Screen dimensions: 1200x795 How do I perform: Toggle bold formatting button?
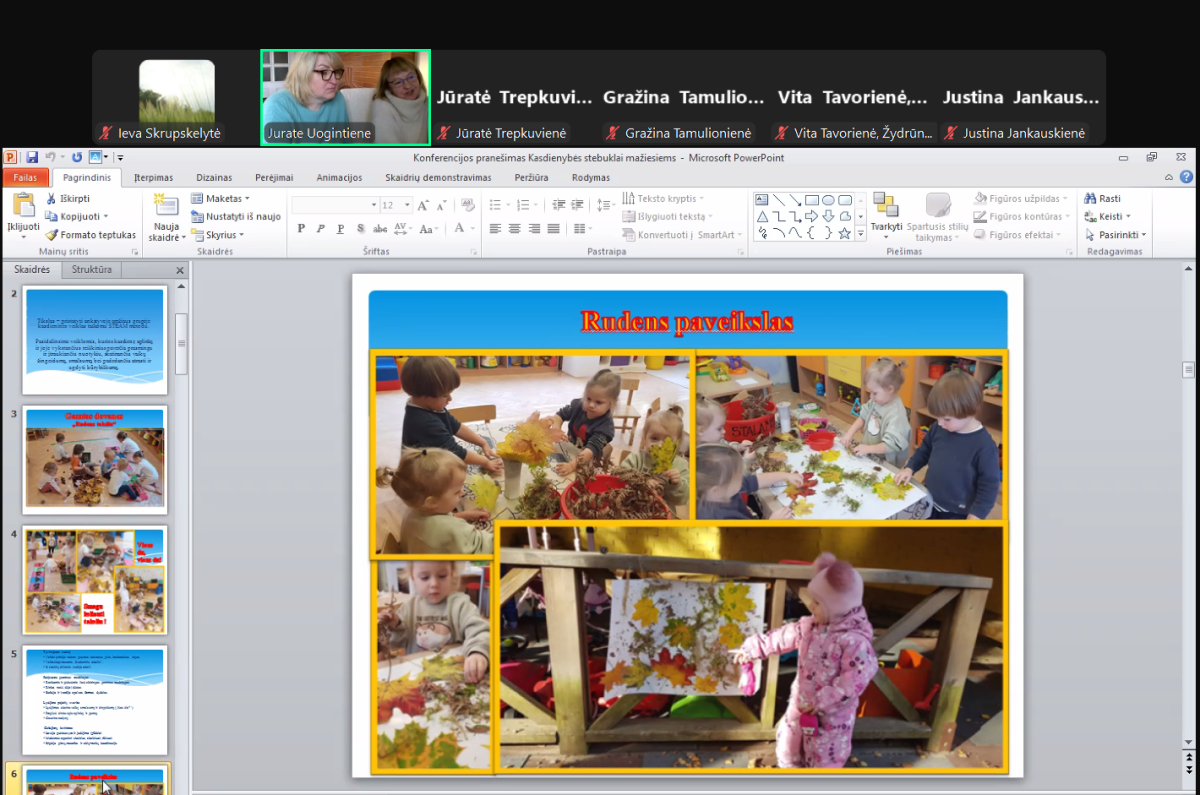[301, 229]
